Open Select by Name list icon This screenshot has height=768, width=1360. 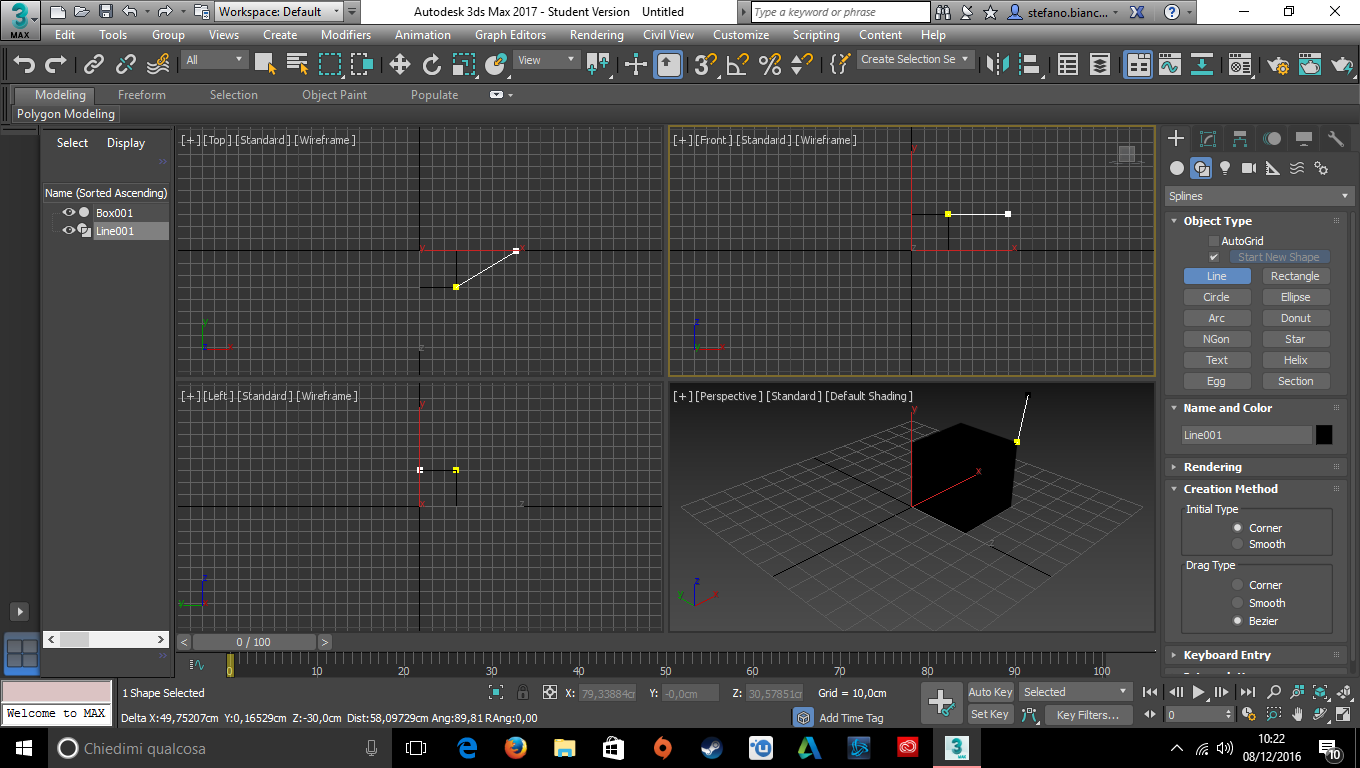[x=297, y=65]
